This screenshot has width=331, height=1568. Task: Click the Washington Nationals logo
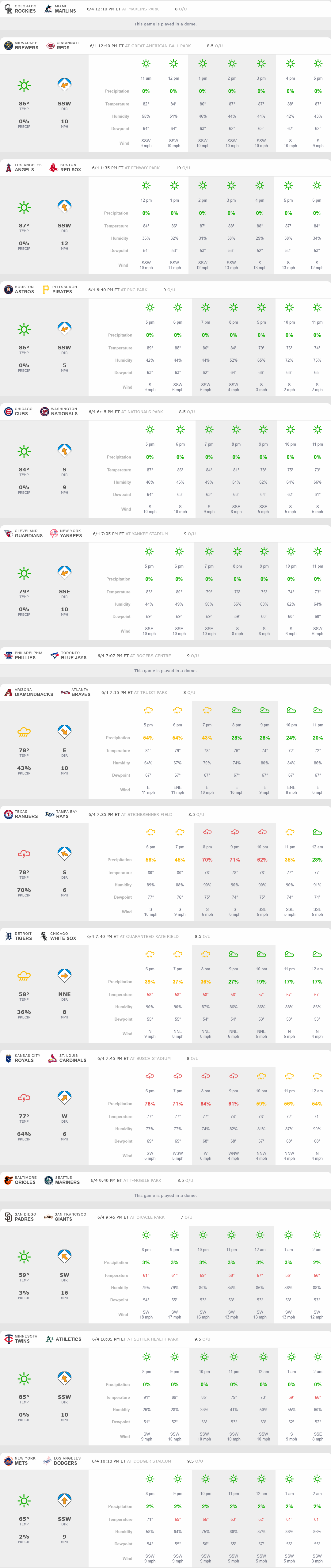44,412
